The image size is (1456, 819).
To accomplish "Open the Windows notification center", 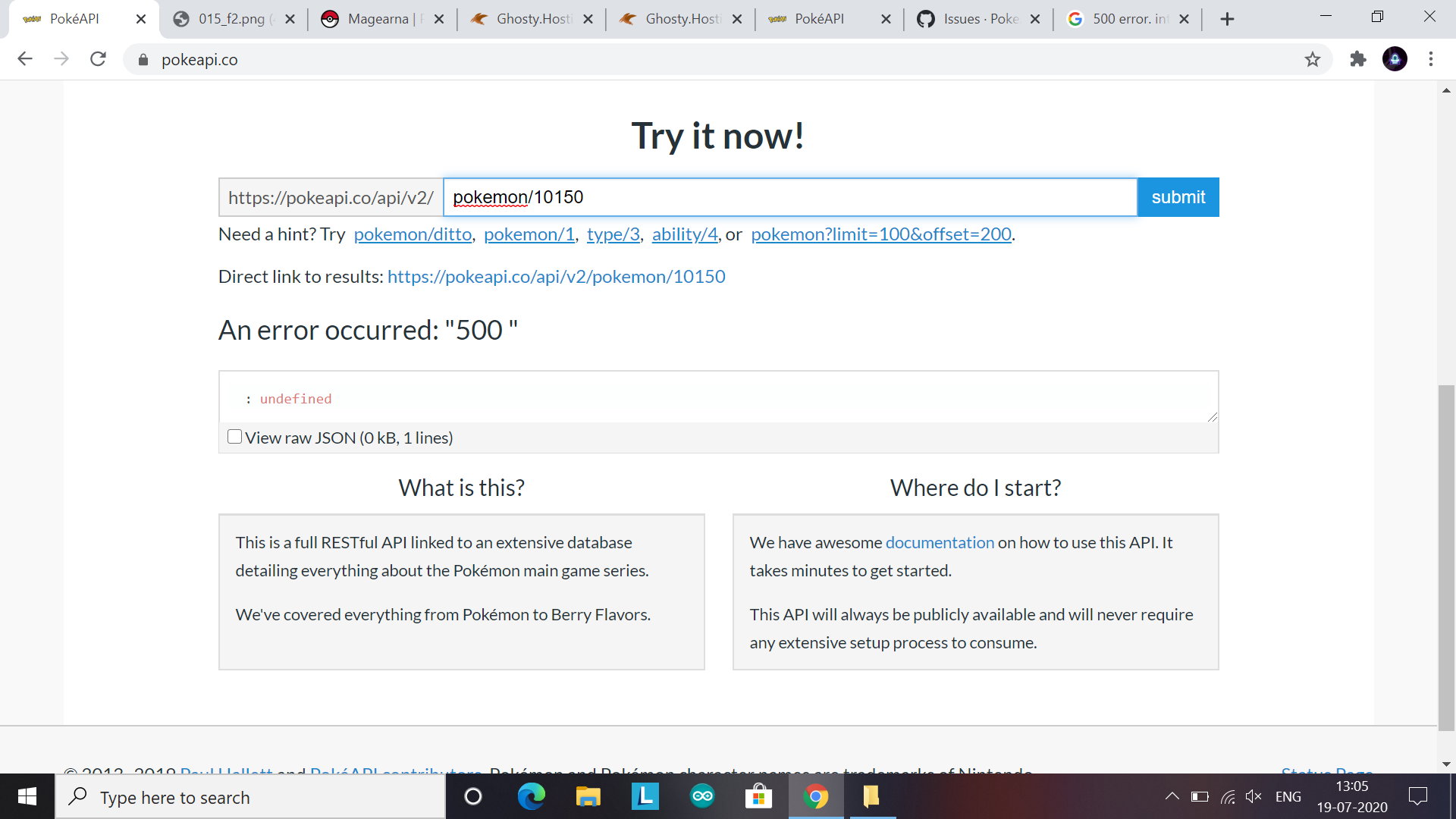I will pyautogui.click(x=1417, y=796).
